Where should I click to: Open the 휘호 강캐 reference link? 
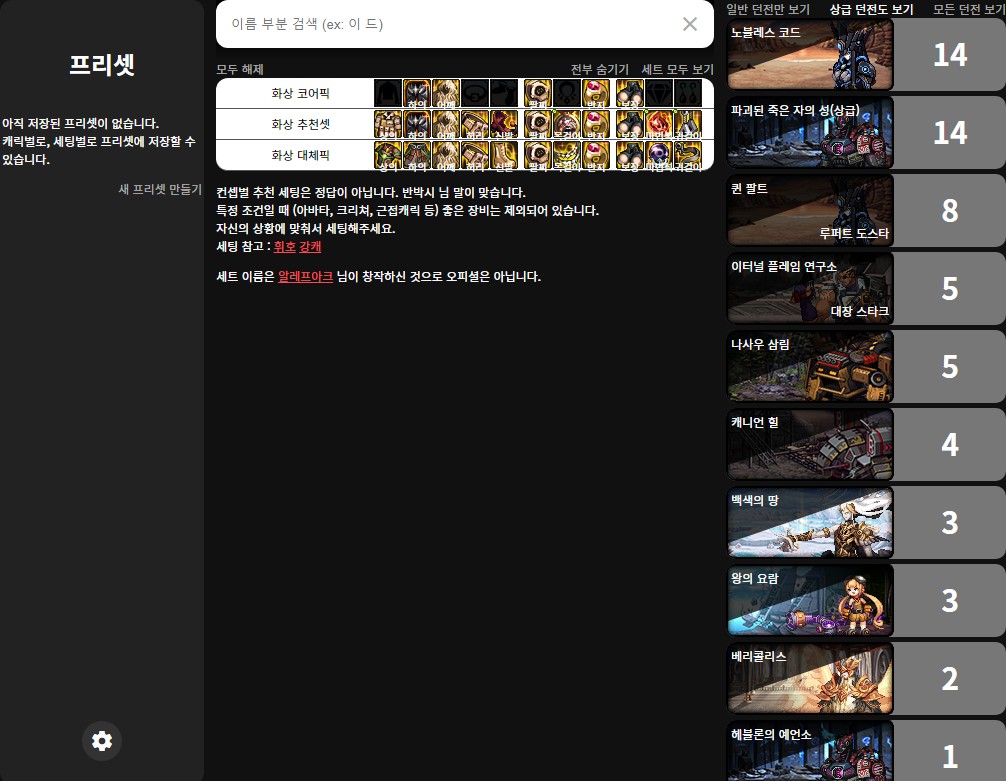298,246
